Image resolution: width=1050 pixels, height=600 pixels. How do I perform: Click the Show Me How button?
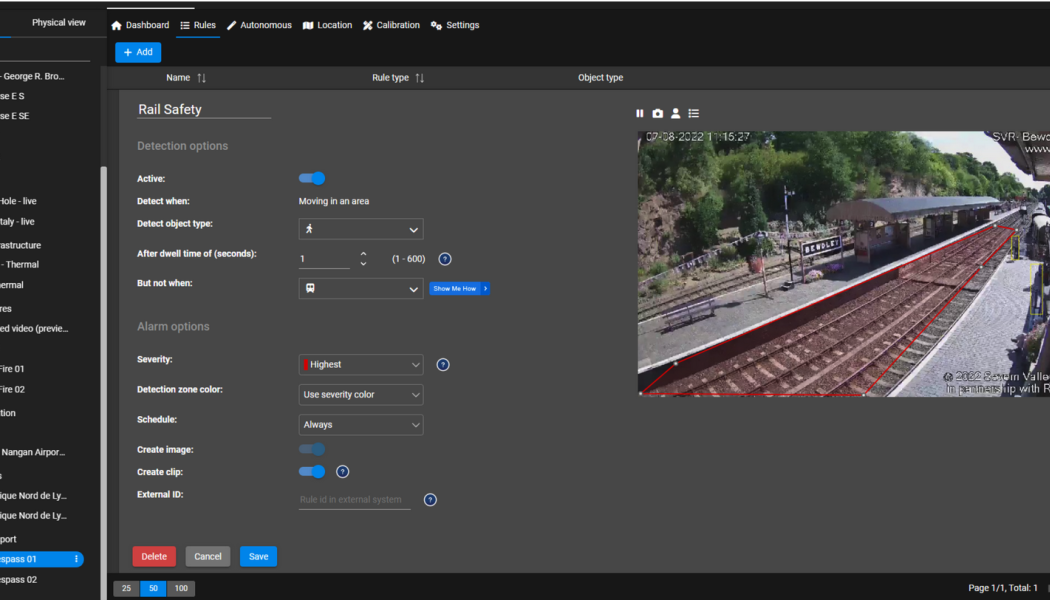coord(459,288)
